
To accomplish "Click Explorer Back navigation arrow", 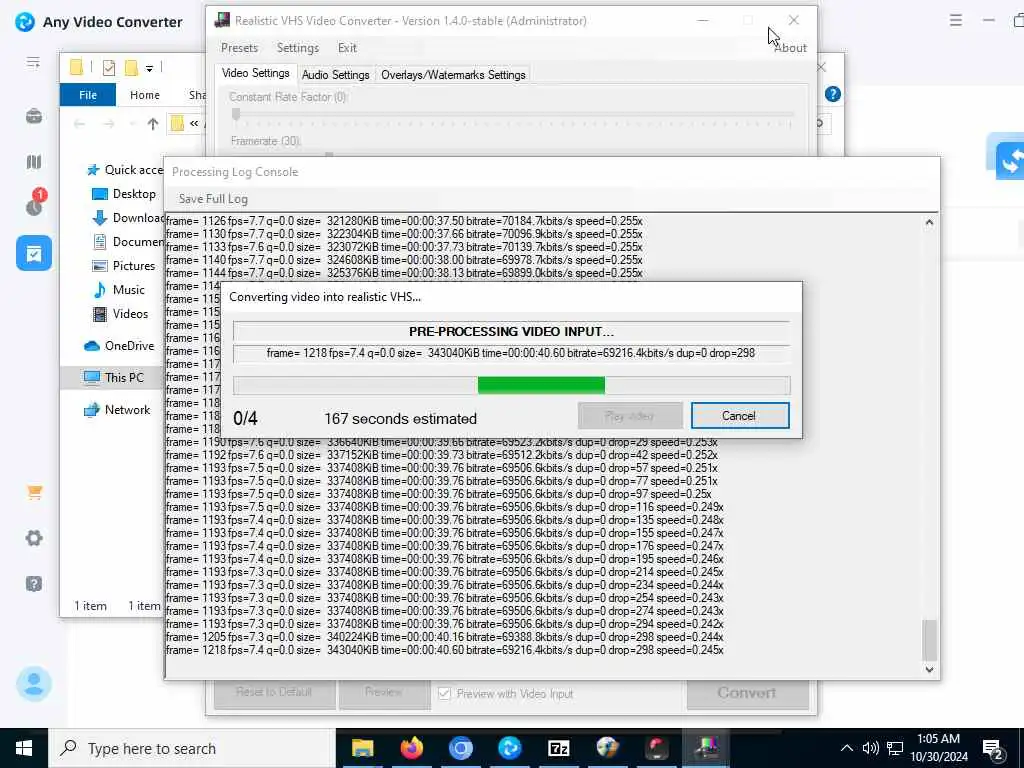I will (x=80, y=123).
